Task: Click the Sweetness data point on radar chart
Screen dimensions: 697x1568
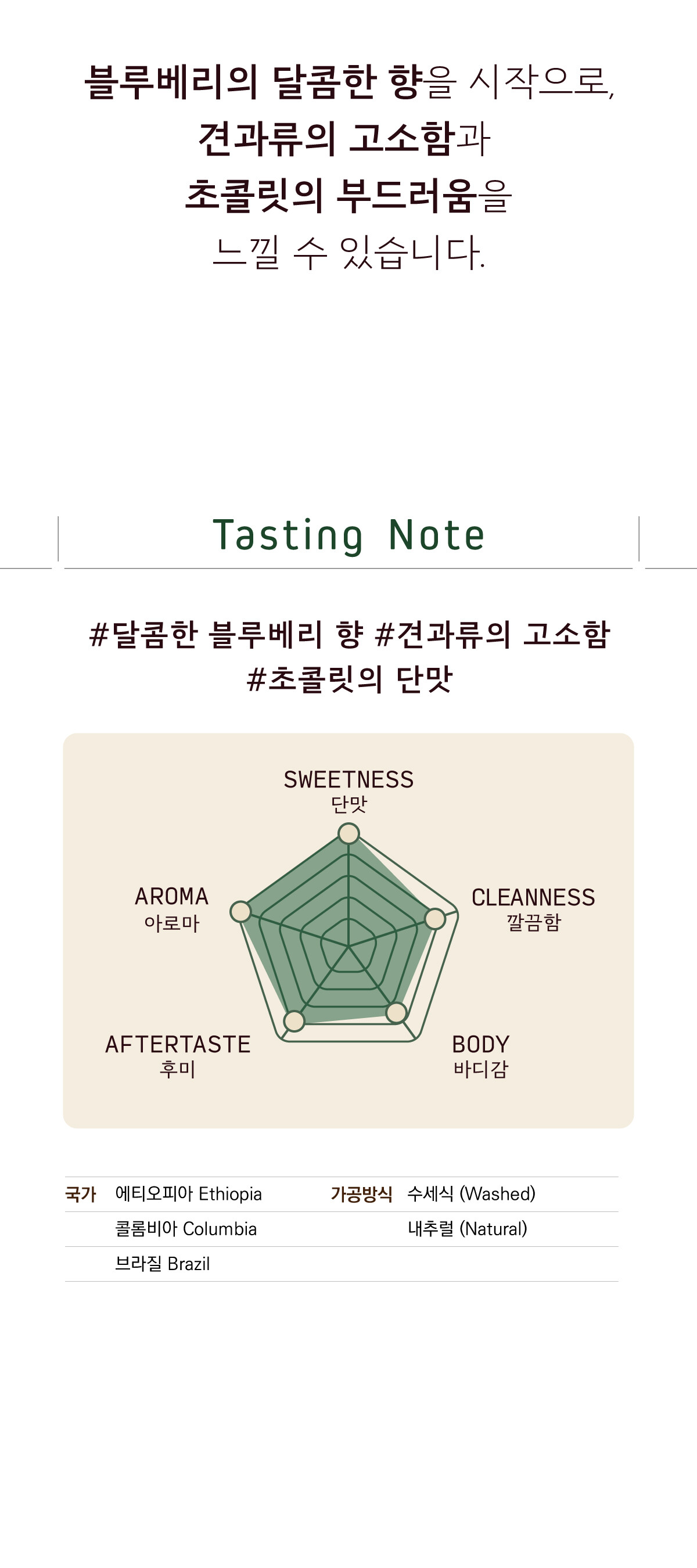Action: click(x=349, y=833)
